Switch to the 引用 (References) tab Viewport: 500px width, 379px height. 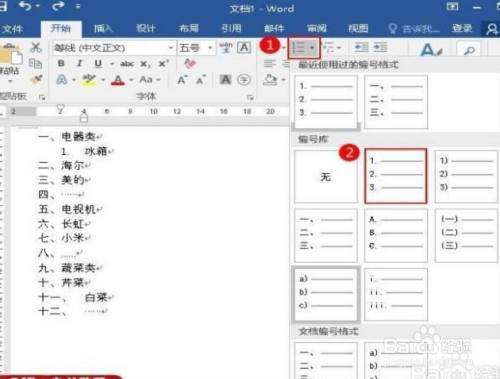[231, 28]
